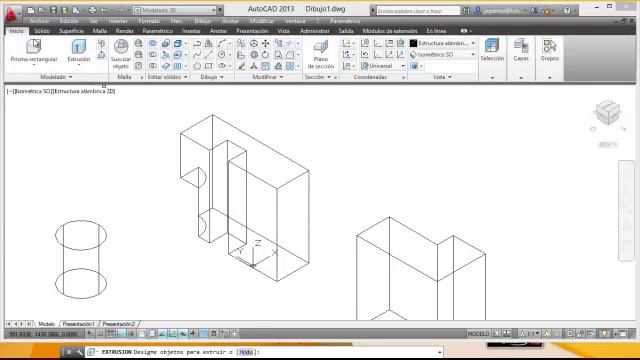The height and width of the screenshot is (360, 640).
Task: Click the [Isométrica SO] viewport view control
Action: tap(33, 91)
